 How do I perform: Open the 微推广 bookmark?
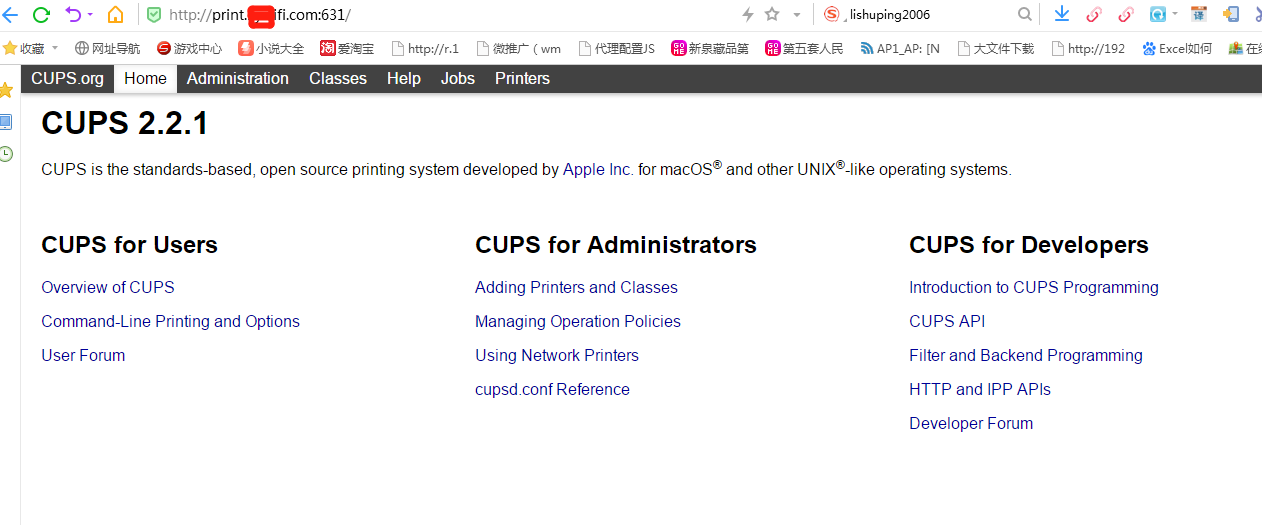click(x=519, y=48)
